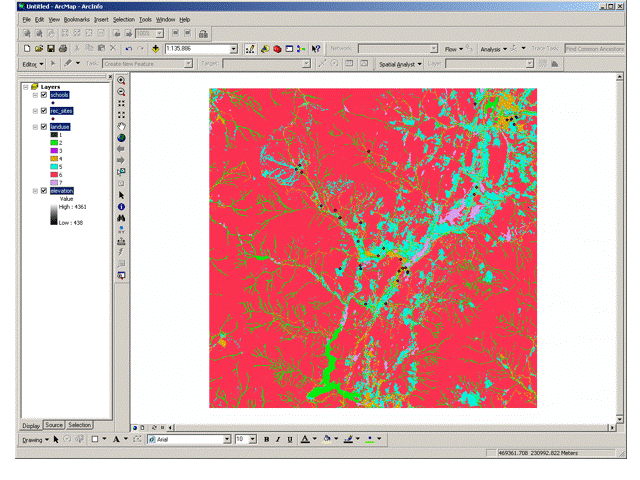Click the landuse class 2 green swatch
Image resolution: width=640 pixels, height=480 pixels.
click(x=54, y=143)
